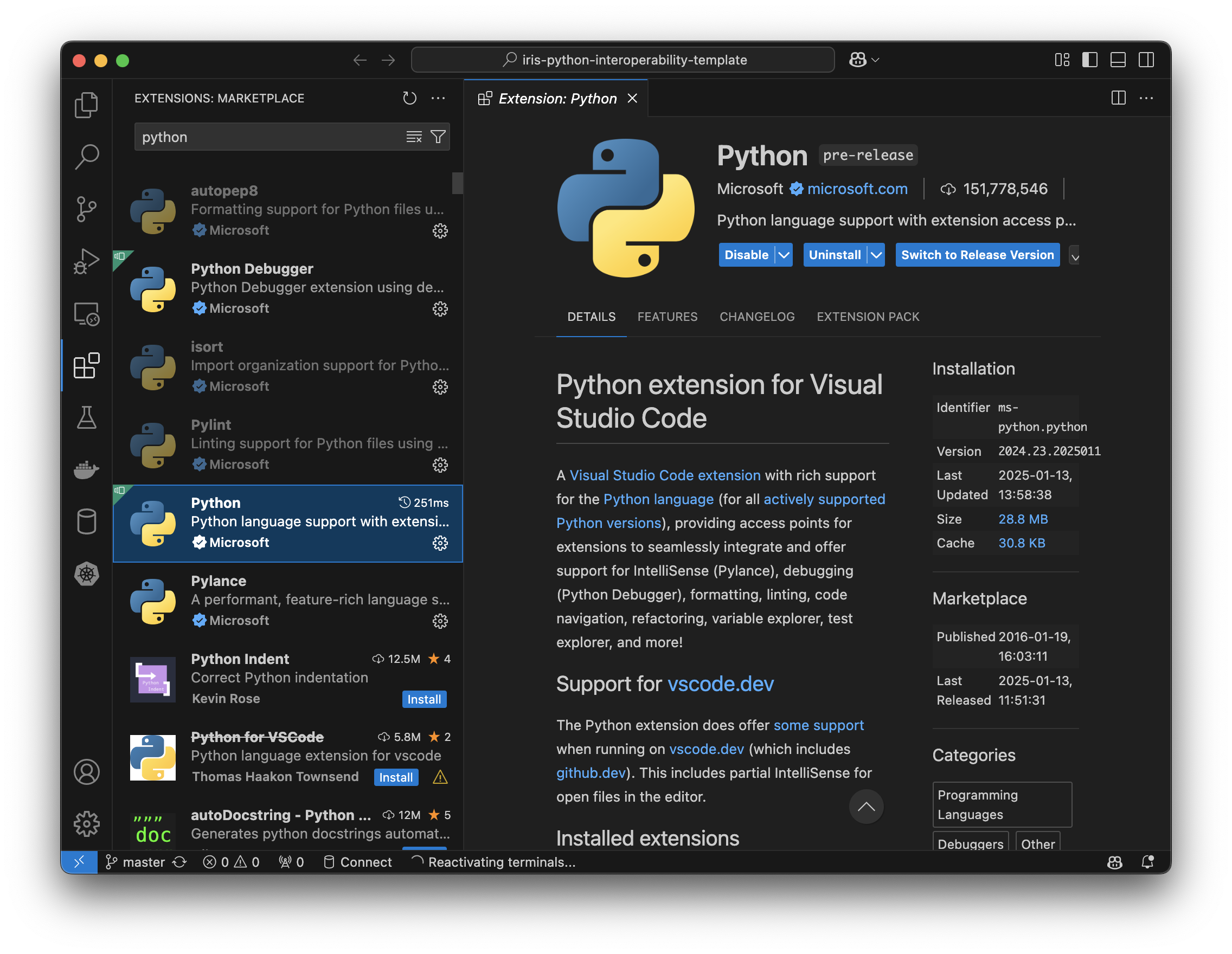This screenshot has width=1232, height=954.
Task: Open manage gear for Pylint extension
Action: point(440,465)
